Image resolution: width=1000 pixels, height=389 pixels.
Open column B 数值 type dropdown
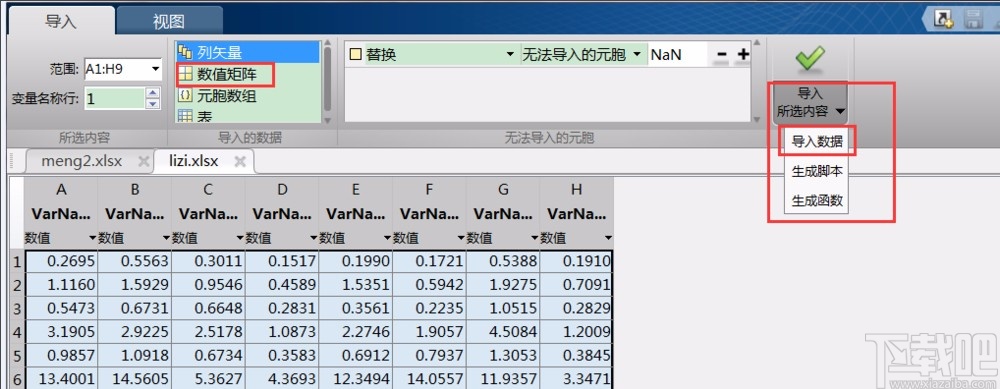pos(166,239)
